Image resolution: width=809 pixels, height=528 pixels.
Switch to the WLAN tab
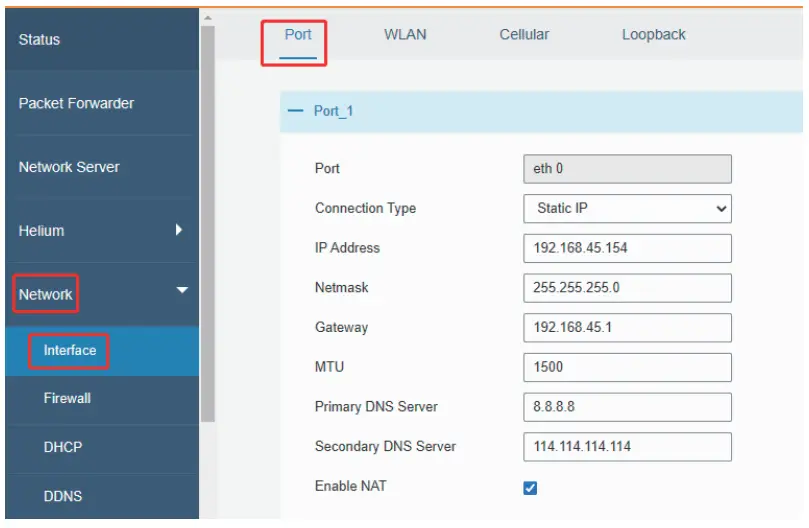405,35
